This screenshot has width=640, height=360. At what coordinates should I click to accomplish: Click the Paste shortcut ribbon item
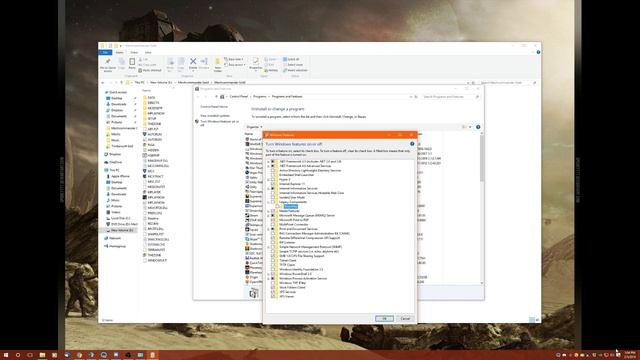[150, 70]
